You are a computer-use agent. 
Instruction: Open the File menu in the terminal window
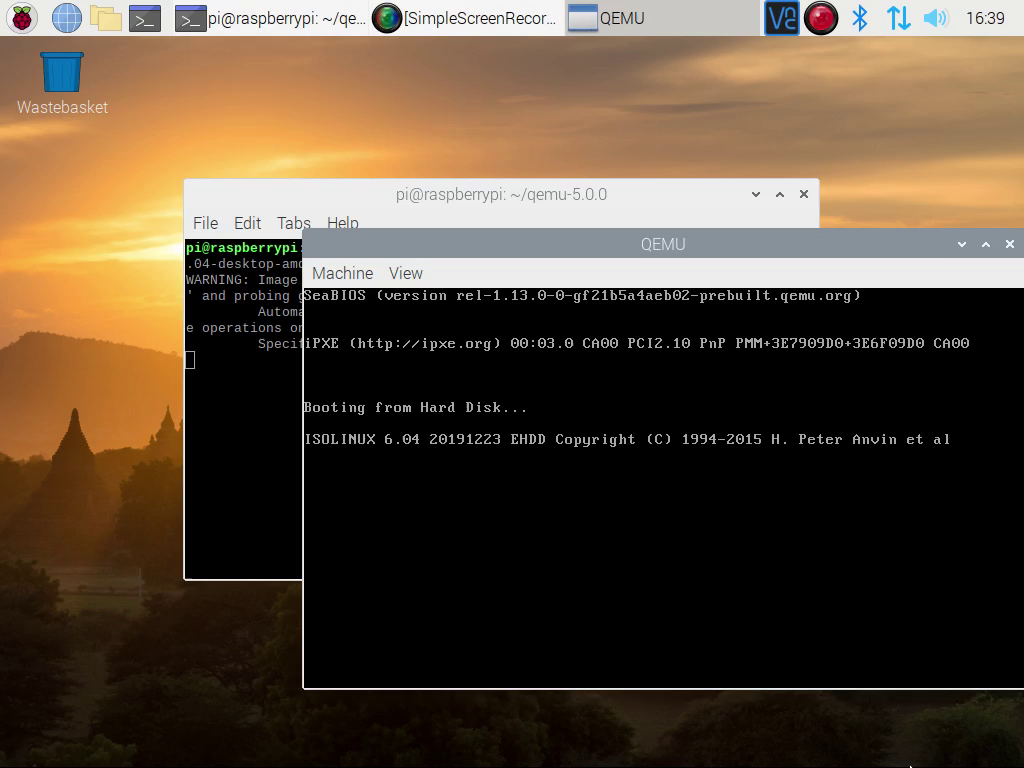205,223
